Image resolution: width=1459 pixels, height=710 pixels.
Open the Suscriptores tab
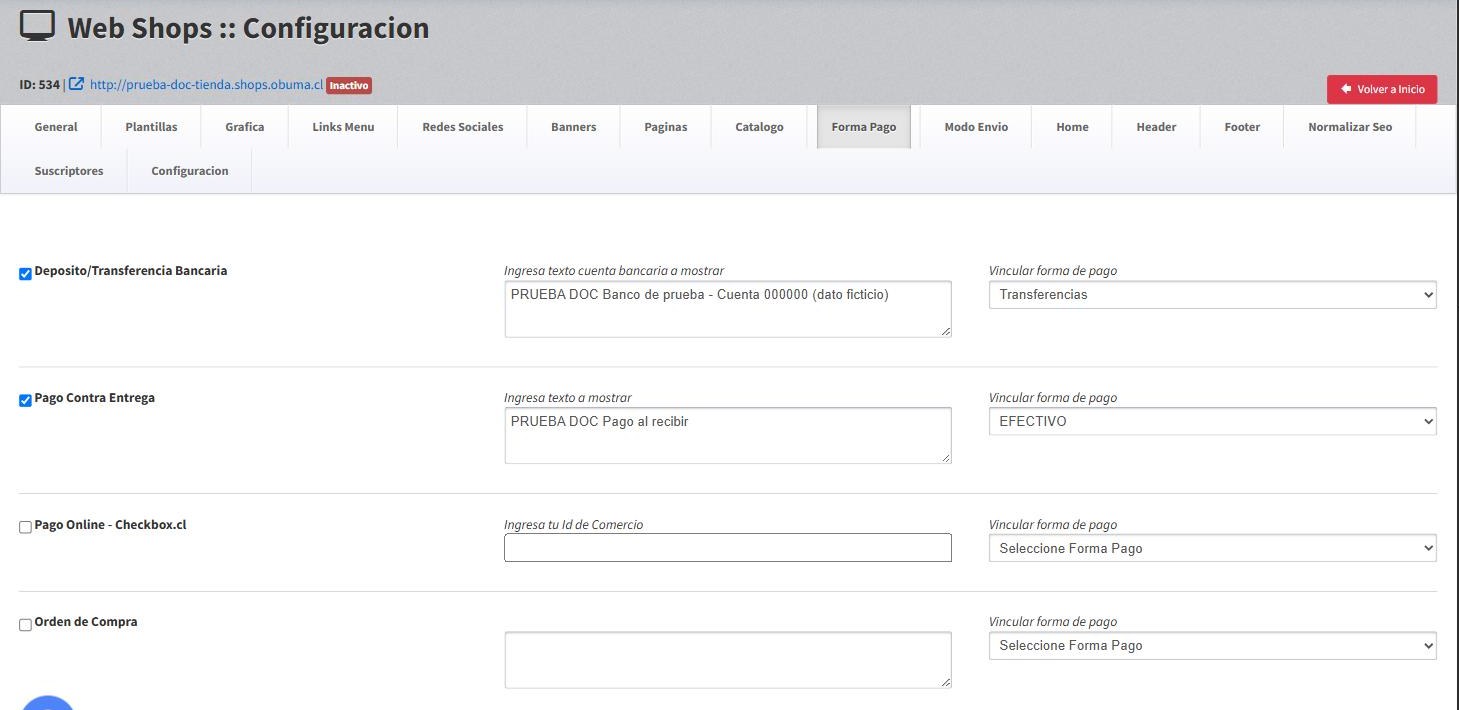coord(69,171)
